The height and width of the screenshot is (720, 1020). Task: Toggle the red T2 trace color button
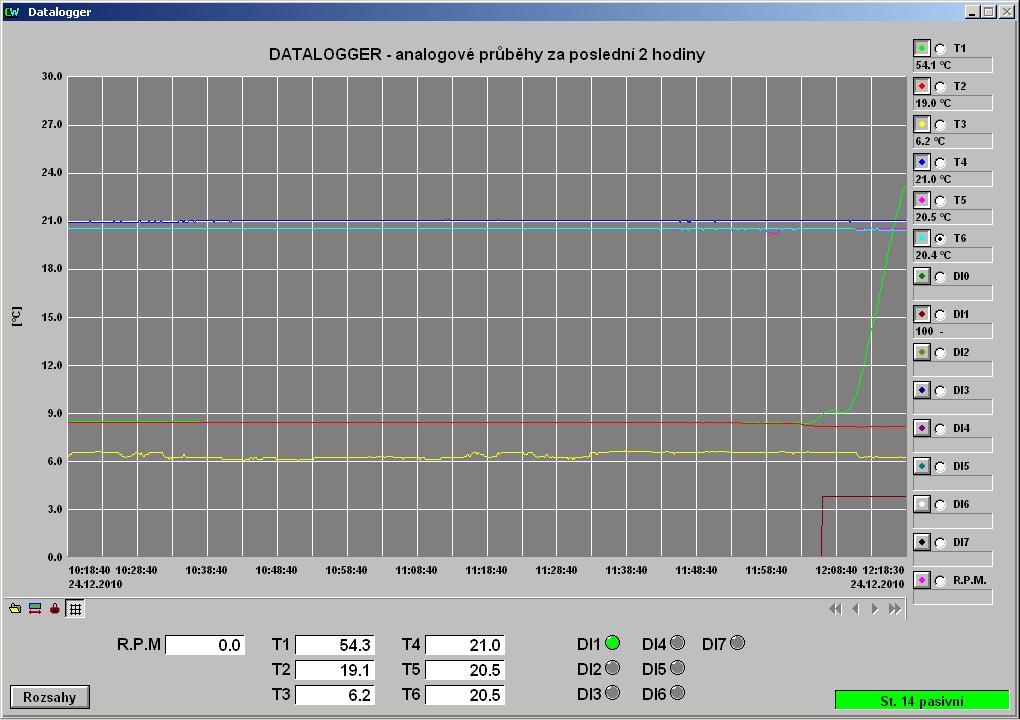pyautogui.click(x=922, y=87)
